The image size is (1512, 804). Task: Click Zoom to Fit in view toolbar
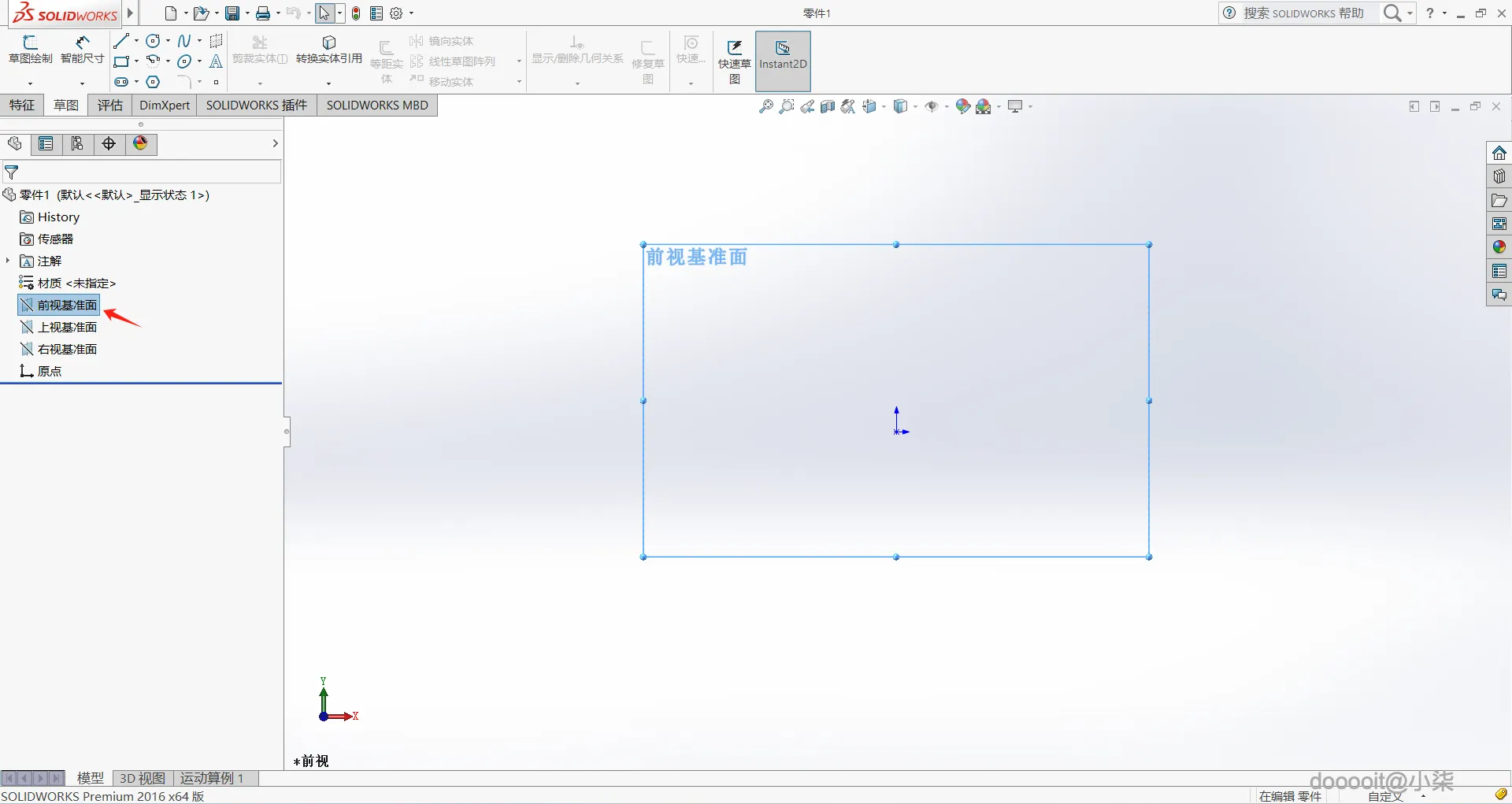[x=765, y=106]
